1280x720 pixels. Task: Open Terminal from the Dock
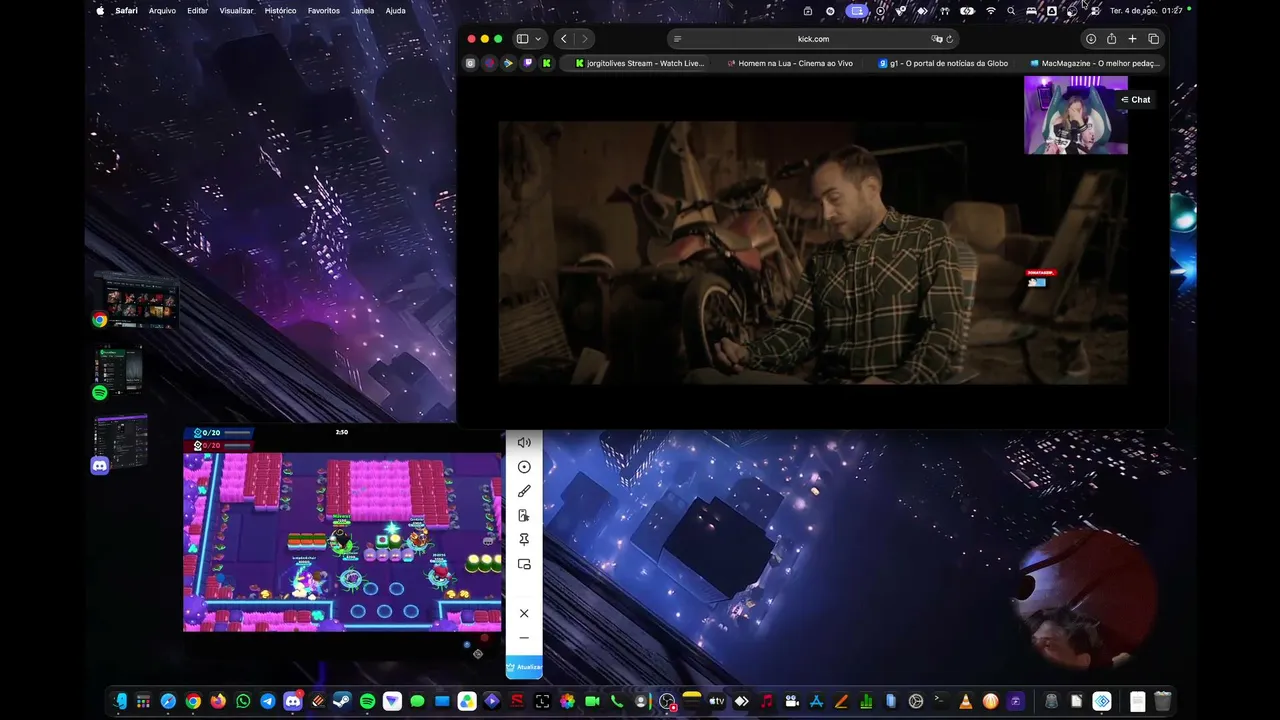(x=940, y=701)
